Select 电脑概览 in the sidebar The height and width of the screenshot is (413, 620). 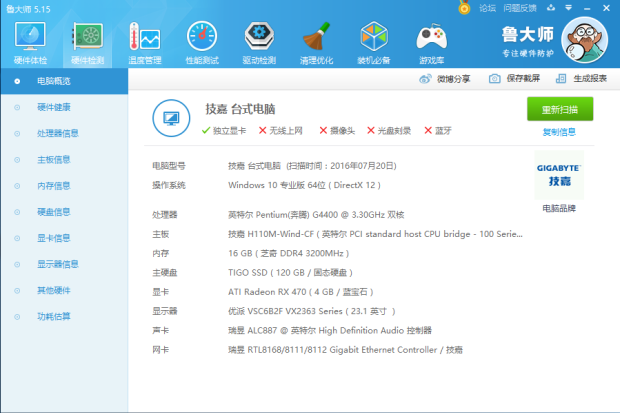pos(64,81)
